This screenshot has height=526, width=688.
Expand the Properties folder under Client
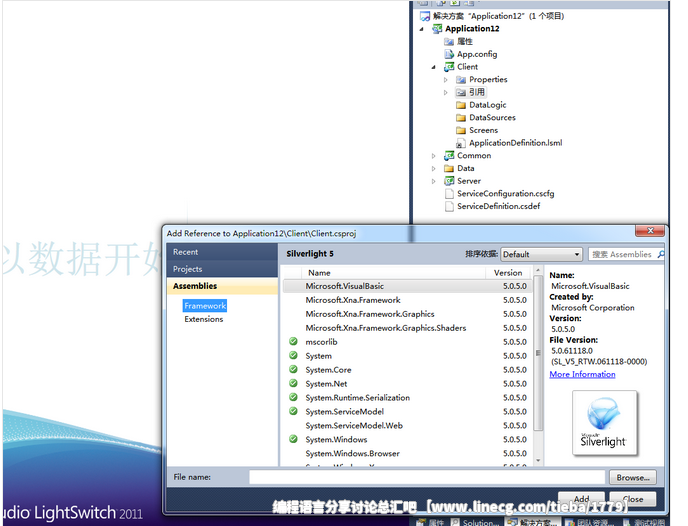[446, 80]
